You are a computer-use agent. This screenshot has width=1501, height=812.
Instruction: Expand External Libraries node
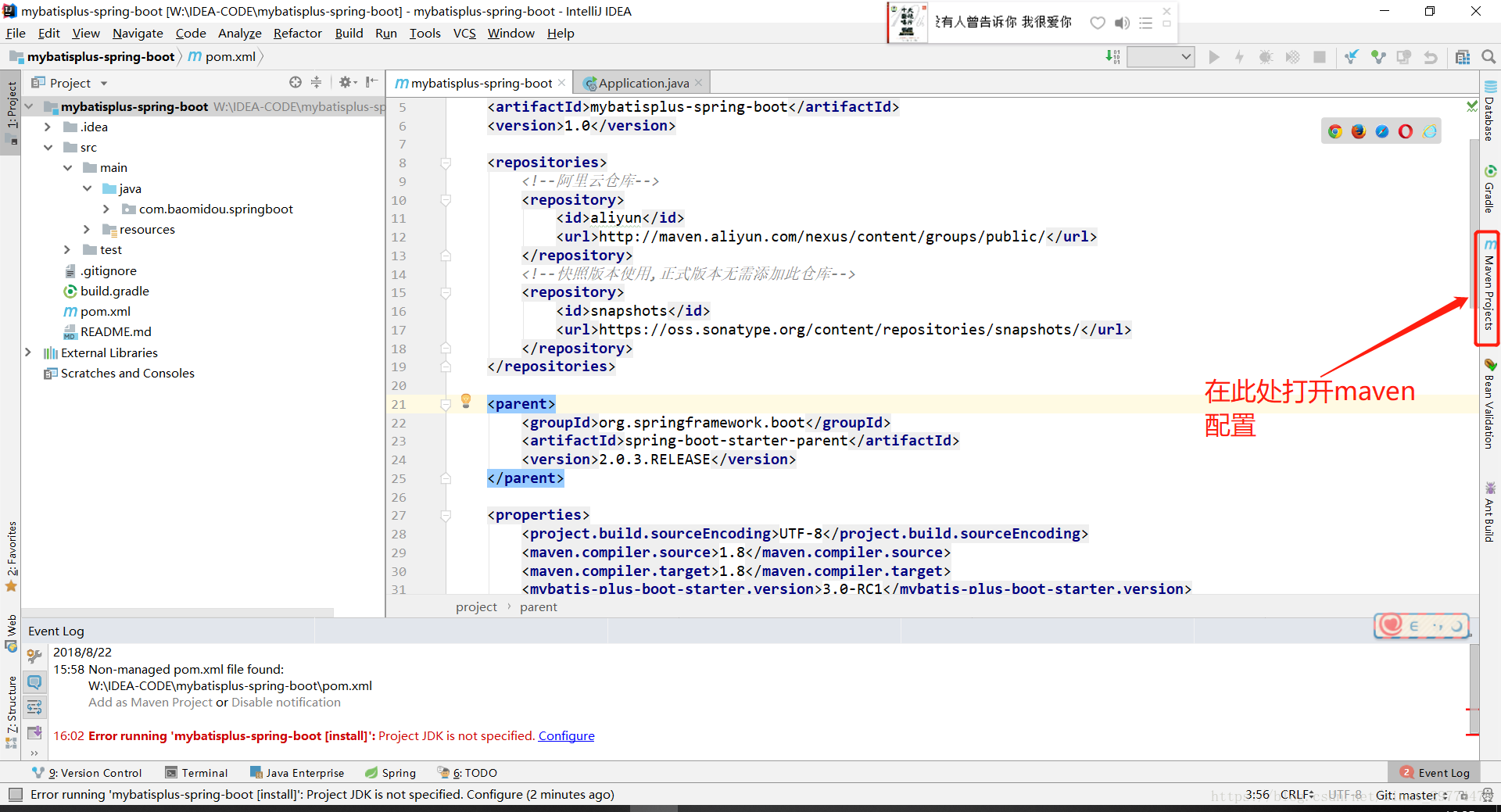pos(28,352)
